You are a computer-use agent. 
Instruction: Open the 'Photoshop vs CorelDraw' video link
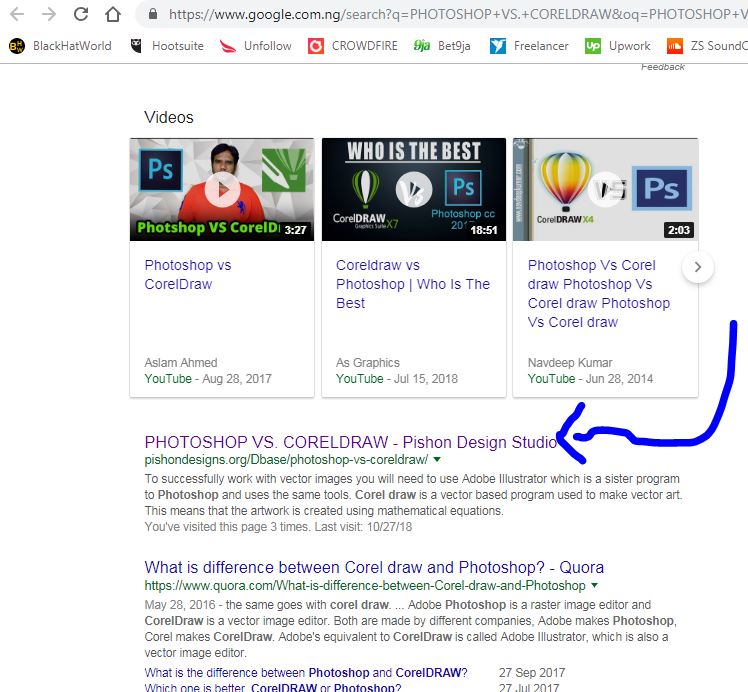pos(188,274)
